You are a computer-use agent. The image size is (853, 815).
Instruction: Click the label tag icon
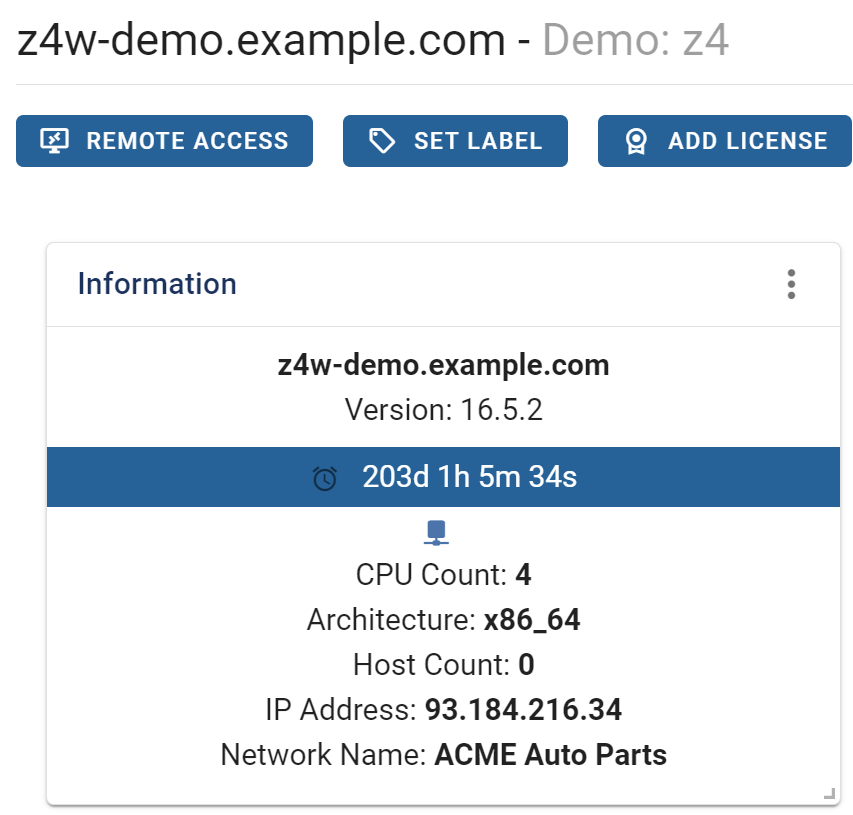[x=382, y=141]
